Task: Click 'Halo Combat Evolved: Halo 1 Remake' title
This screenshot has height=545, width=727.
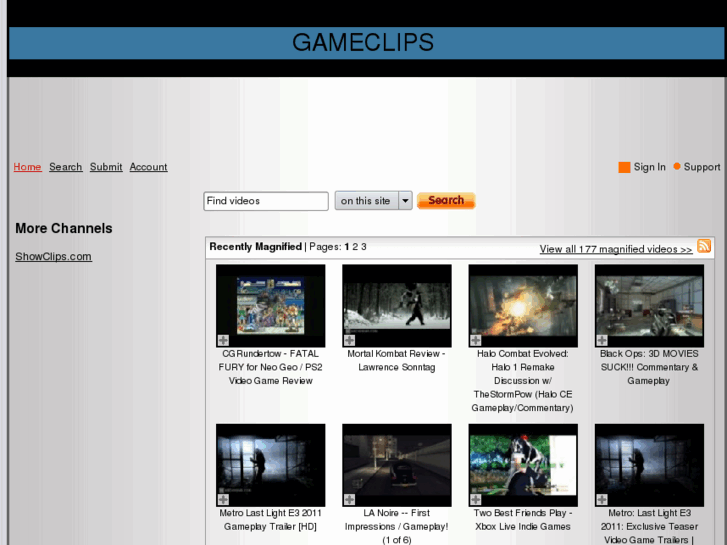Action: point(523,380)
